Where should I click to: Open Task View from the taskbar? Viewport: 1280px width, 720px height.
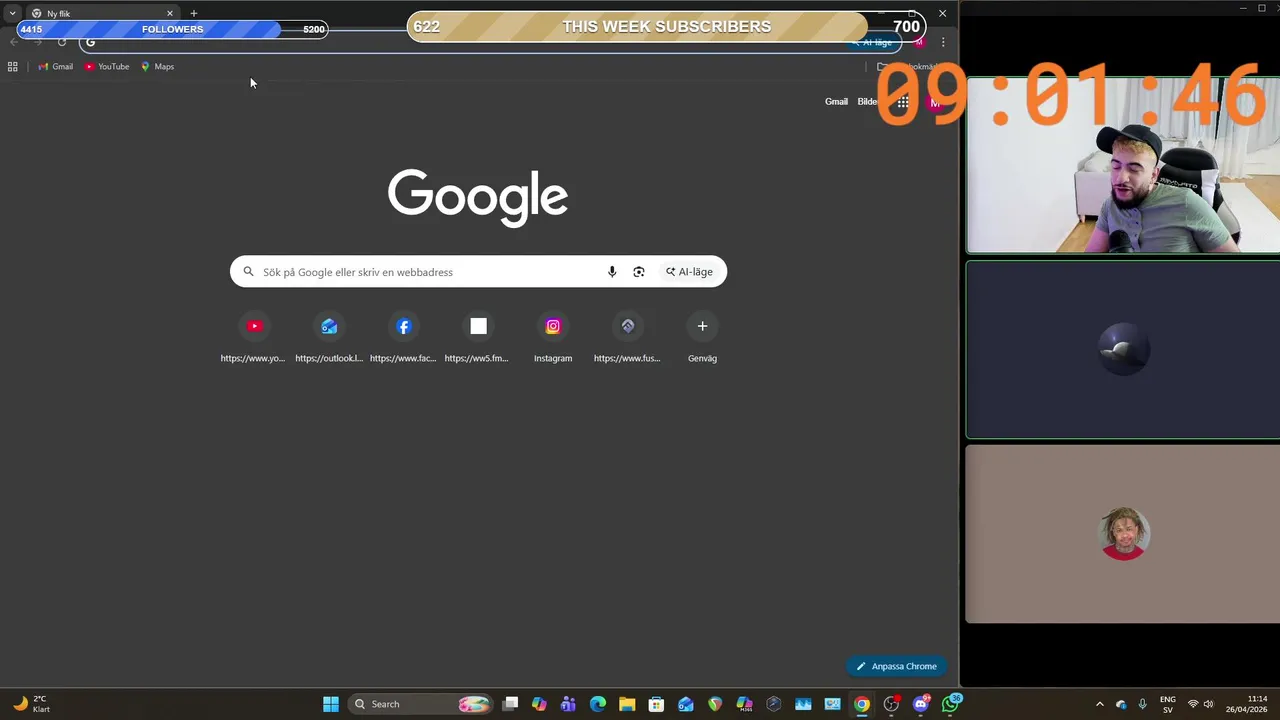click(510, 704)
